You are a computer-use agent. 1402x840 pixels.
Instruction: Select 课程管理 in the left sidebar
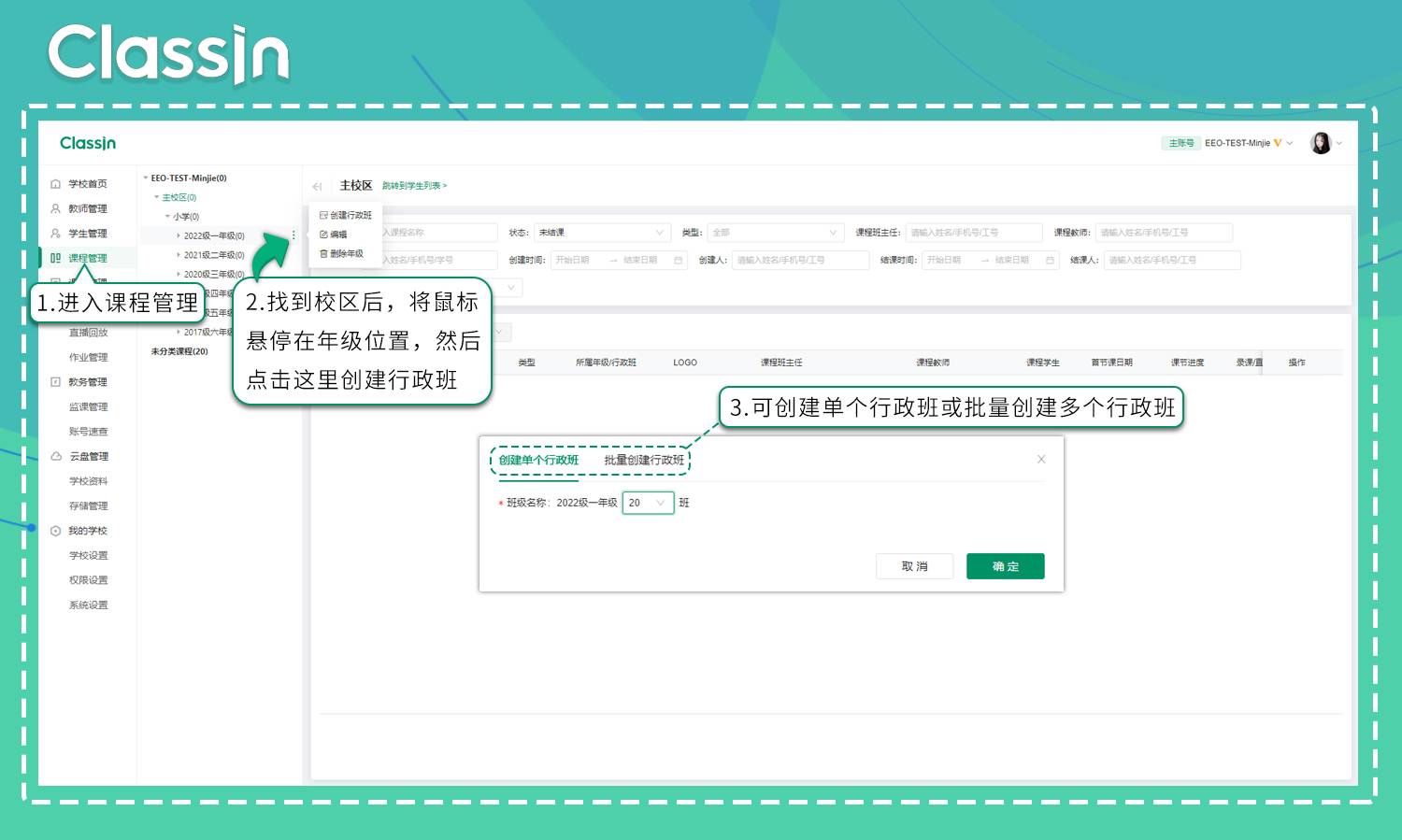tap(88, 258)
